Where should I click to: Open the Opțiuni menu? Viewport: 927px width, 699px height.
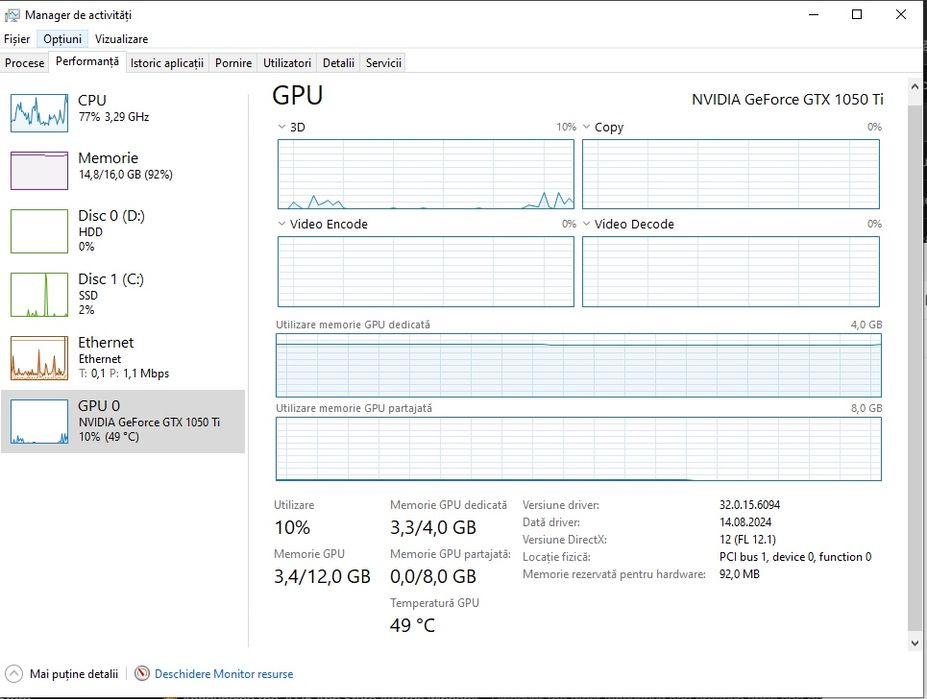click(x=62, y=39)
